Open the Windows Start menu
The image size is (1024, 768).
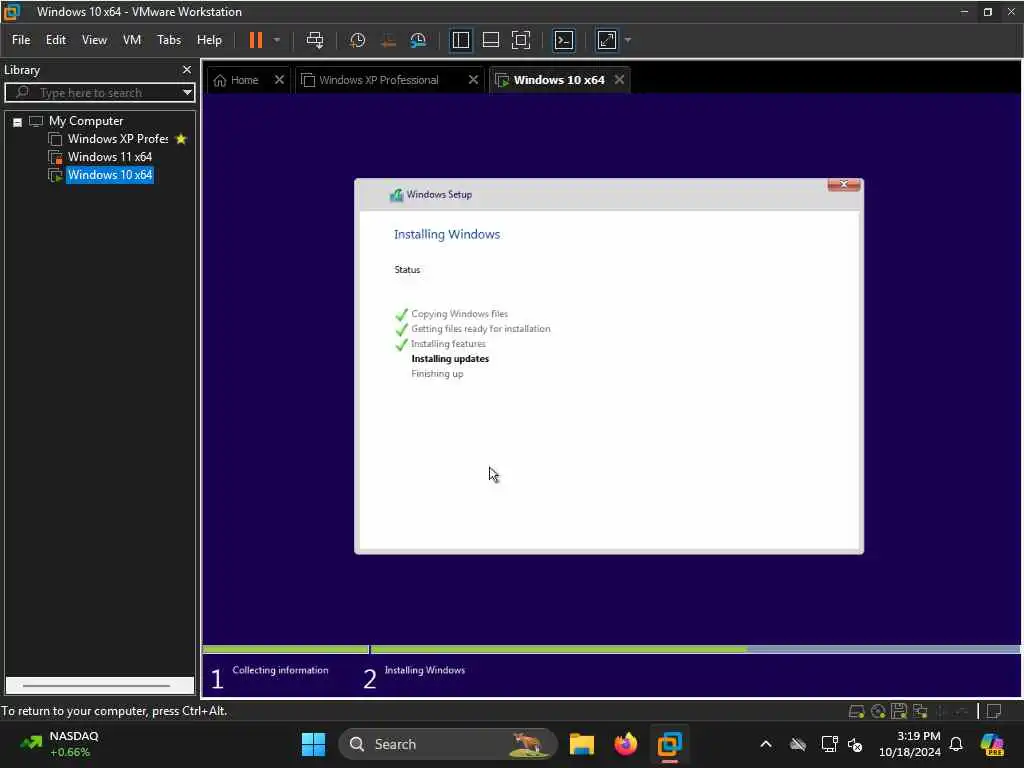(x=313, y=744)
